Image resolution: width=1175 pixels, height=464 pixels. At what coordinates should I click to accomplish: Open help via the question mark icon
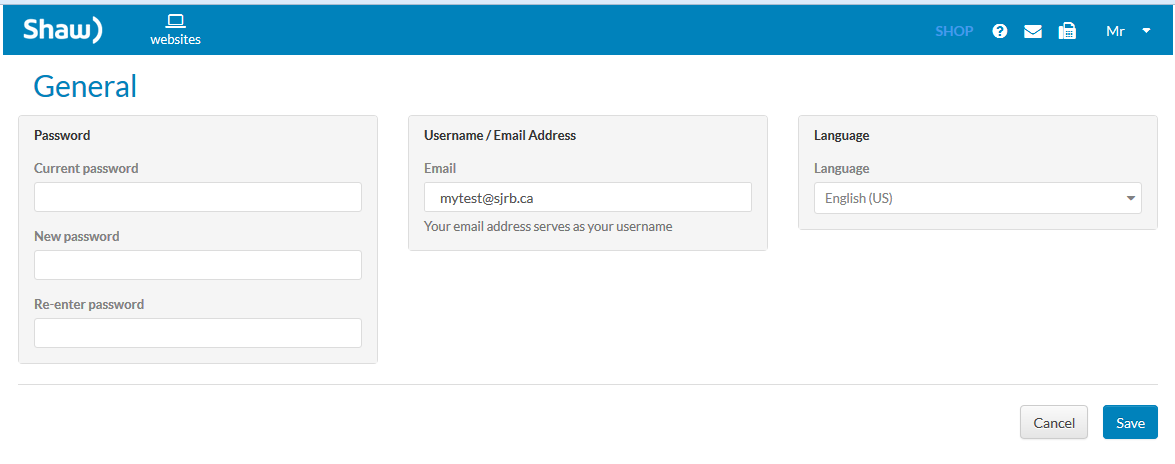coord(1000,31)
